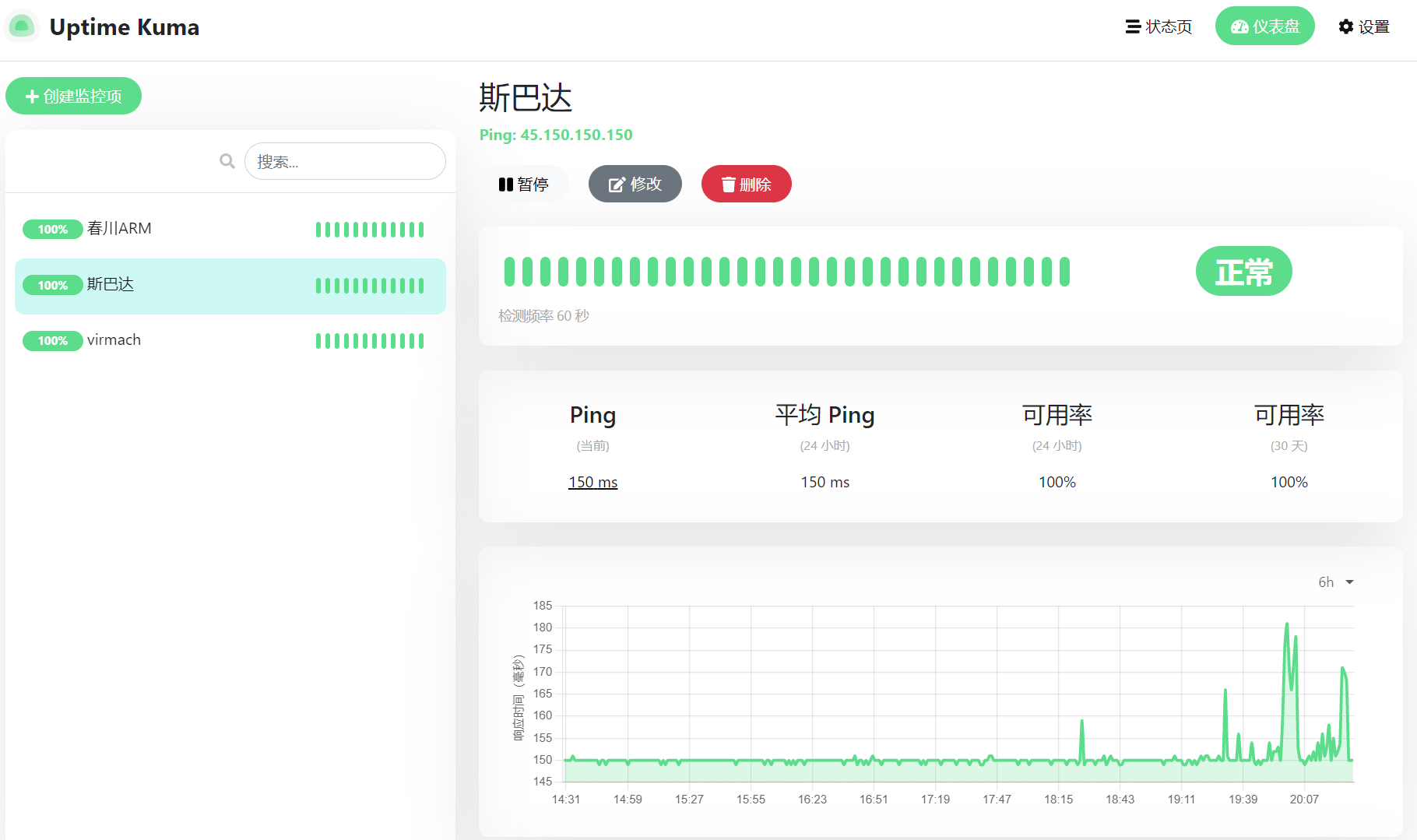Click the heartbeat bar of 春川ARM
The height and width of the screenshot is (840, 1417).
point(370,230)
